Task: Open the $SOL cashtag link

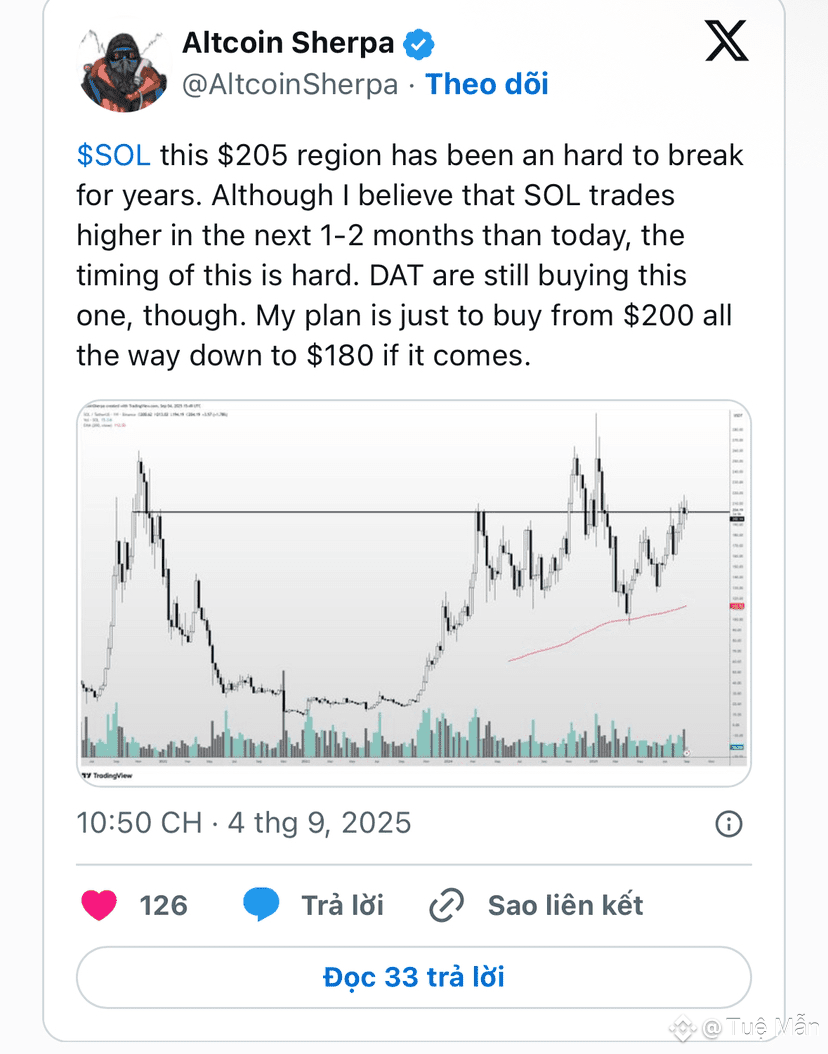Action: tap(114, 155)
